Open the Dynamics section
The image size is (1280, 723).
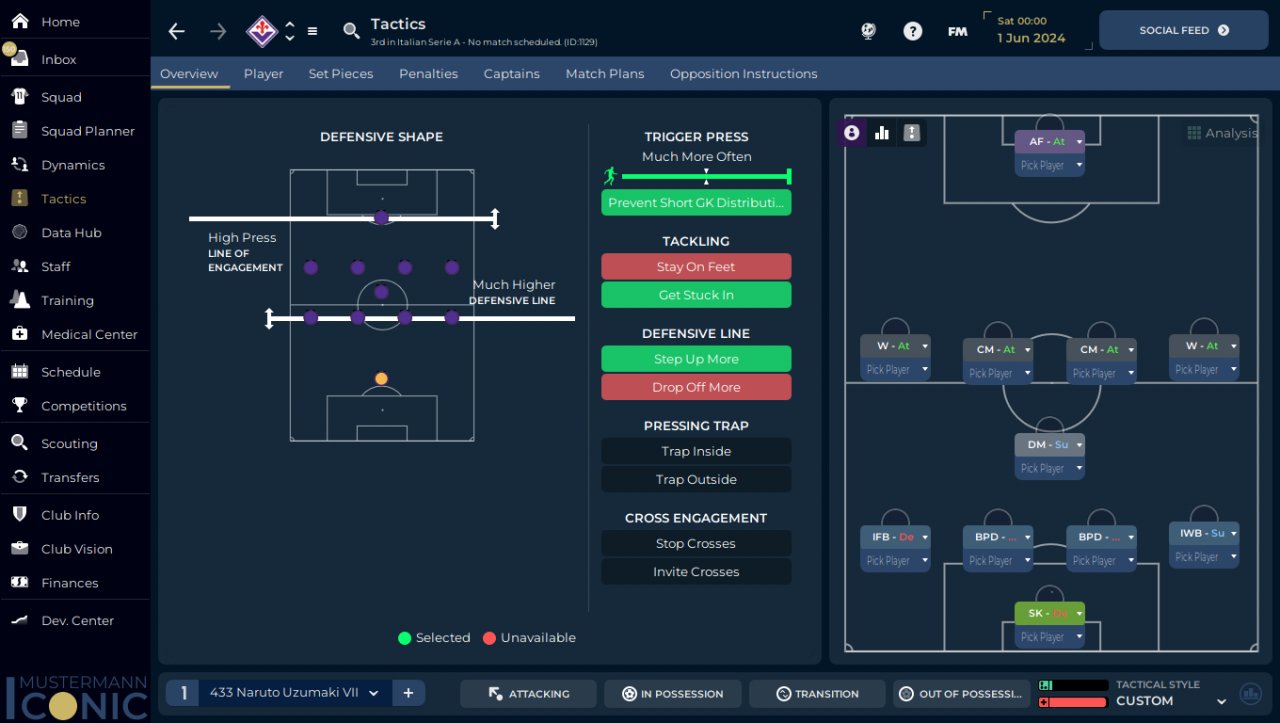[72, 165]
